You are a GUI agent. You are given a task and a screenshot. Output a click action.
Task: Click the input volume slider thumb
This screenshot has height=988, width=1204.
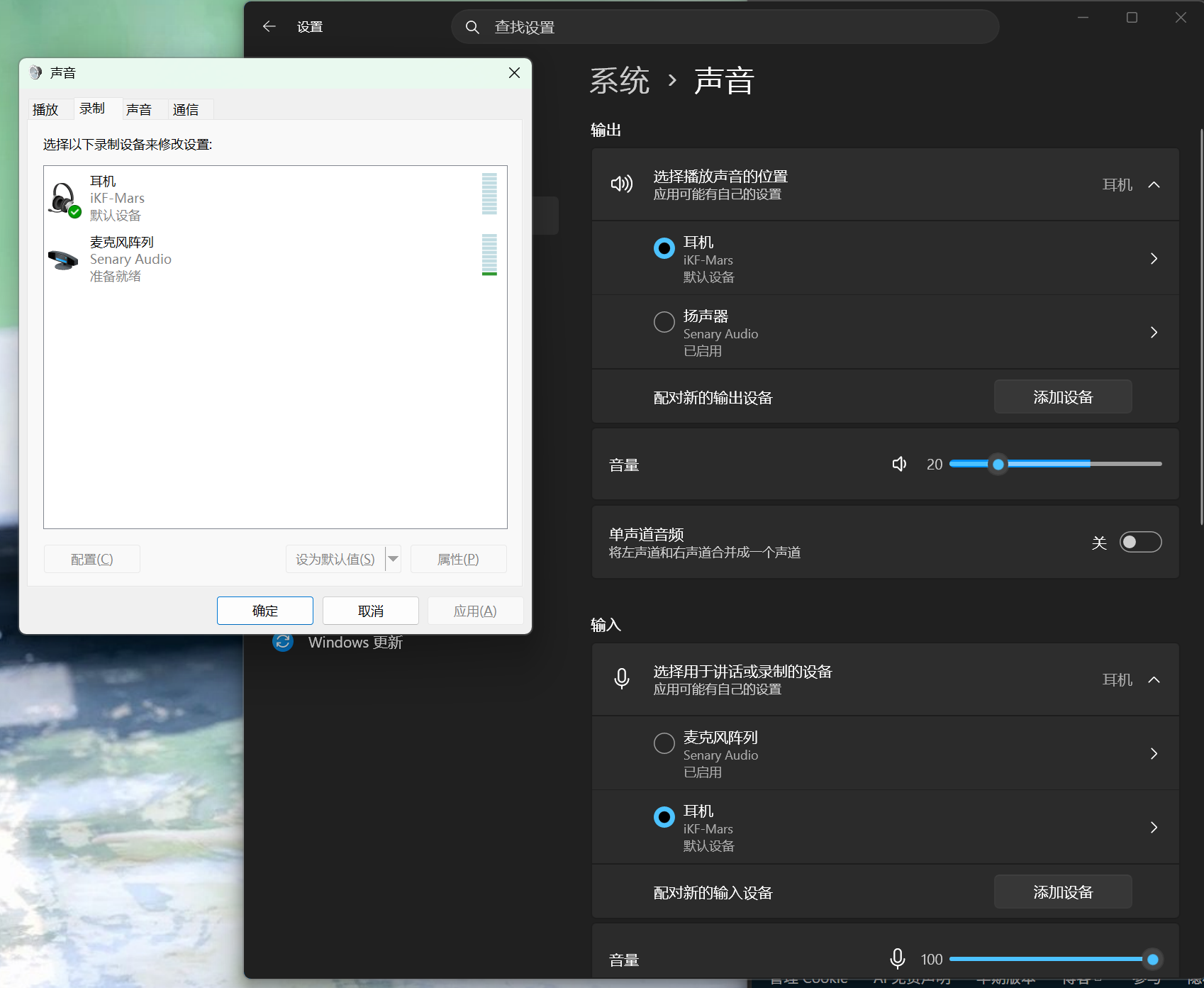click(x=1153, y=960)
